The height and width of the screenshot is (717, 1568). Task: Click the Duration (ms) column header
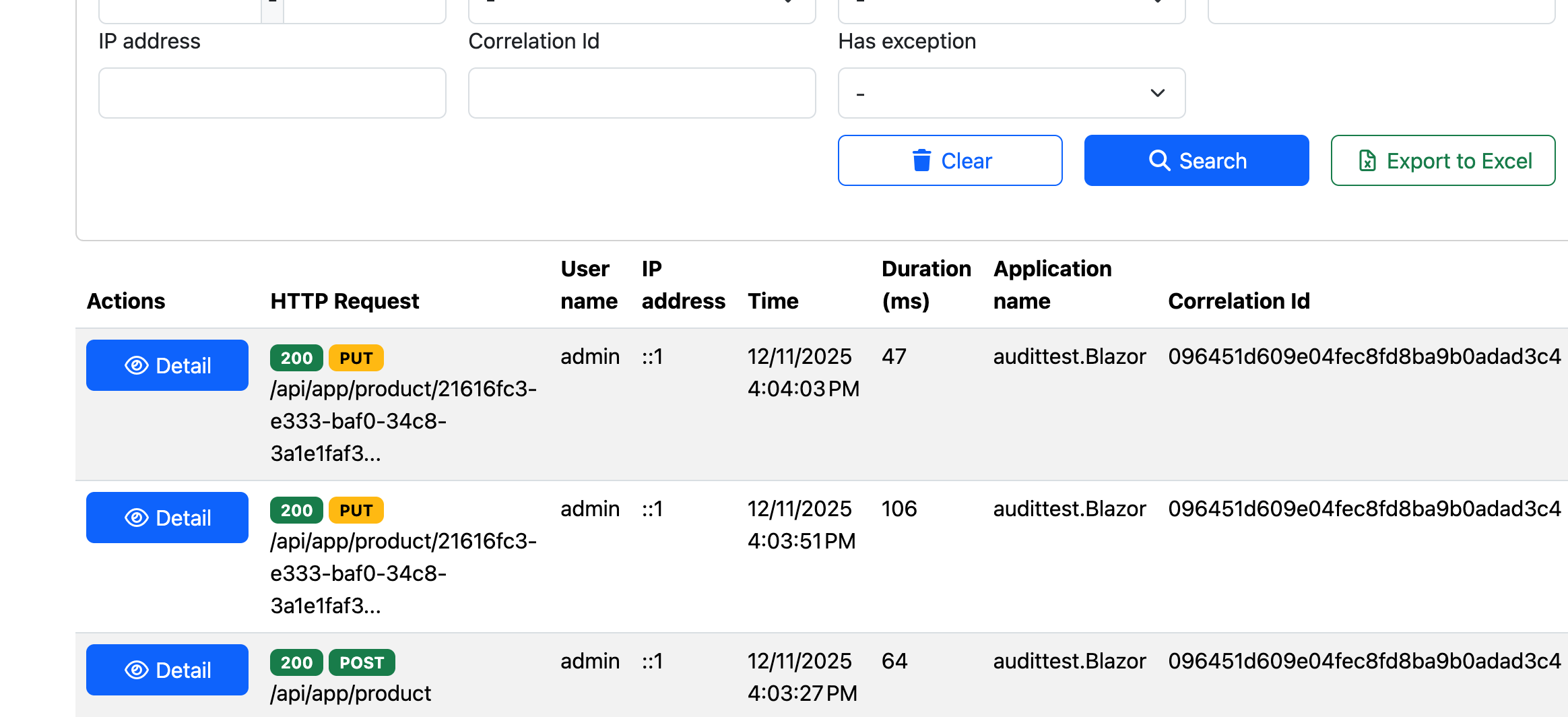pyautogui.click(x=926, y=284)
